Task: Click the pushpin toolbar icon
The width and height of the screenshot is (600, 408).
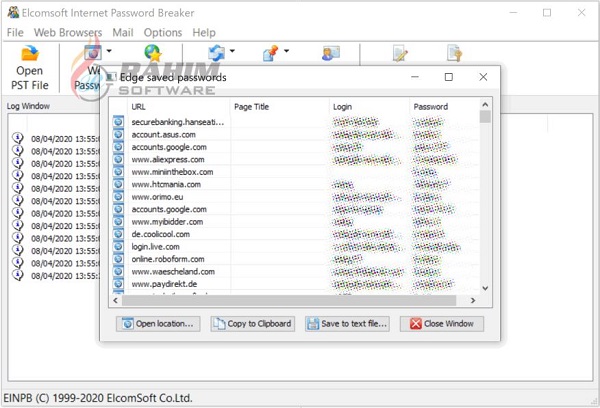Action: [271, 53]
